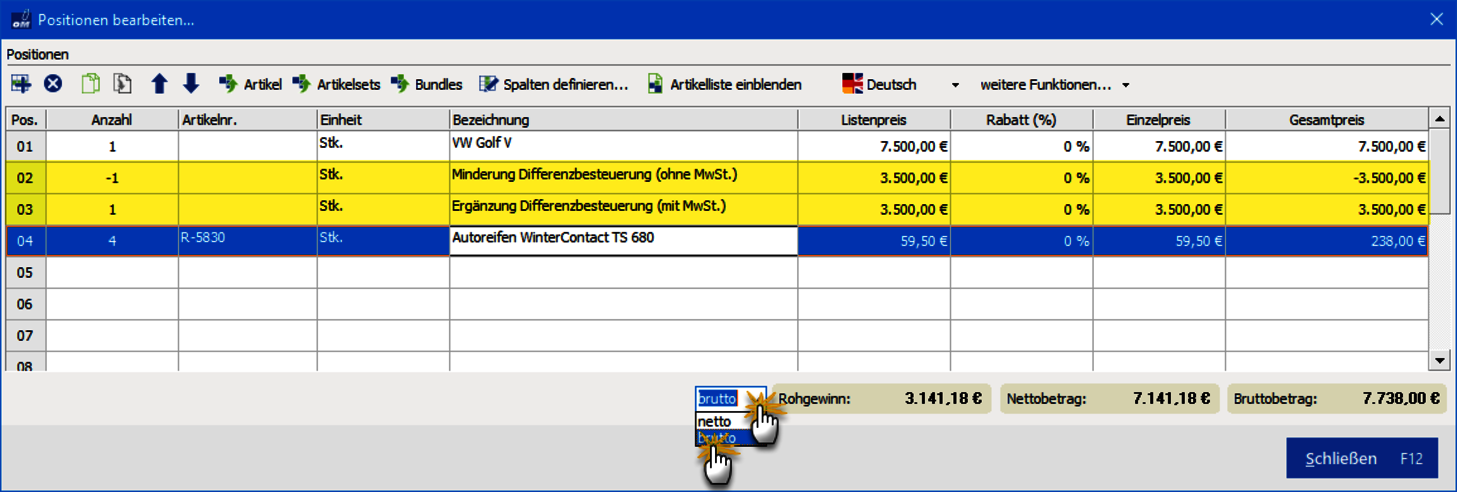Select row header 04

25,241
